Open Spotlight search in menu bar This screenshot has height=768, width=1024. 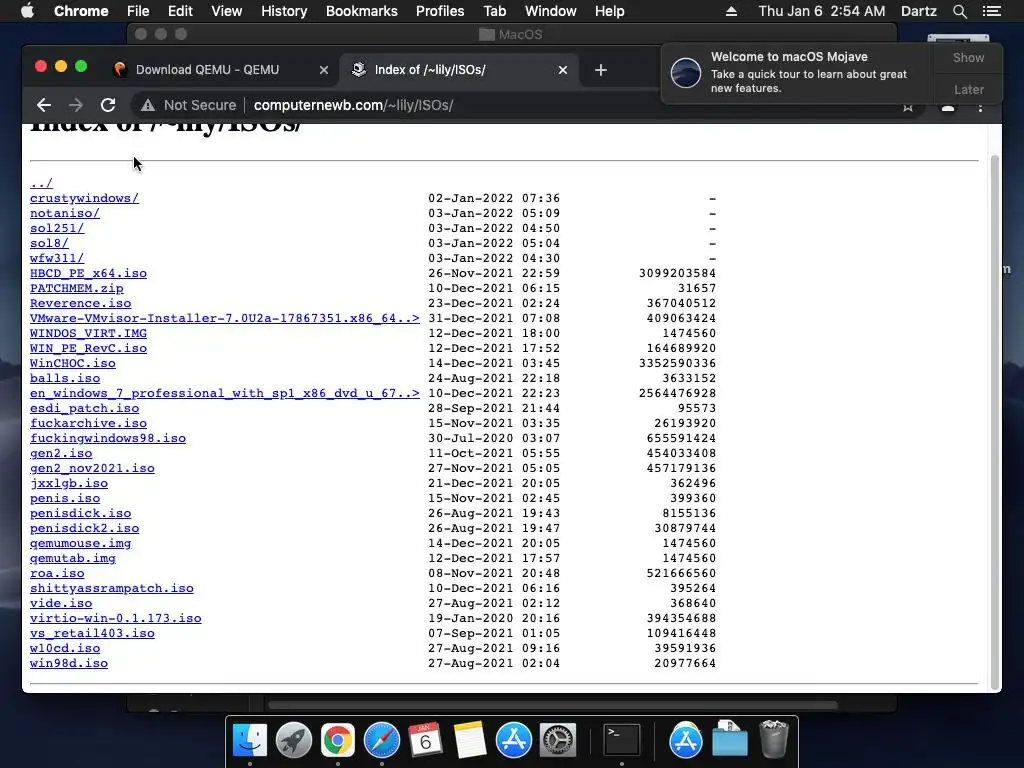[x=959, y=11]
